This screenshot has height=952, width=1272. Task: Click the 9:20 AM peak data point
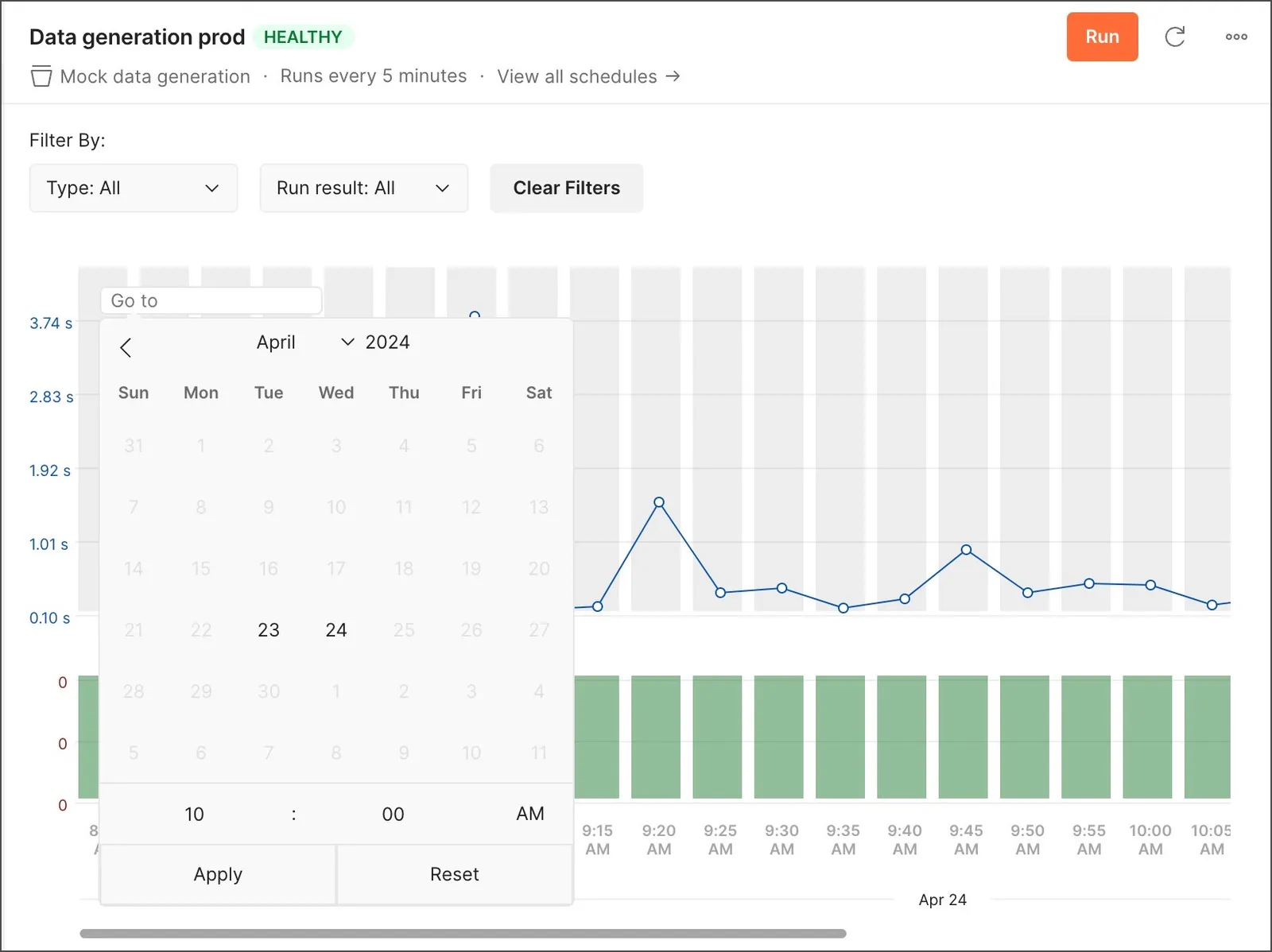coord(659,502)
